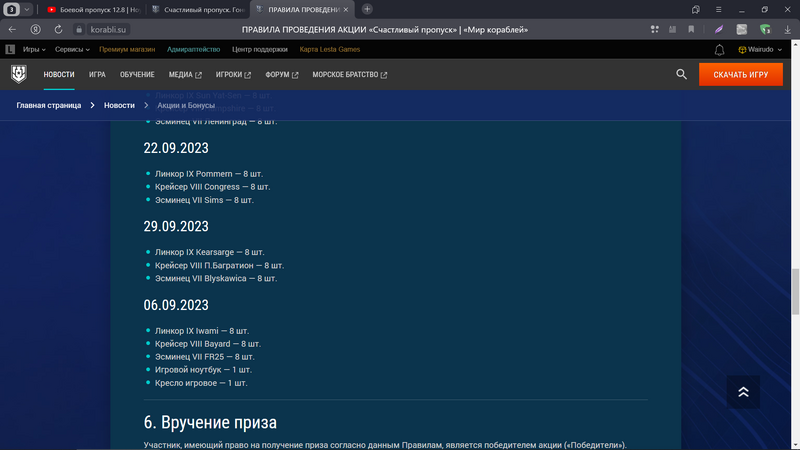Screen dimensions: 800x450
Task: Expand the Игры dropdown
Action: [34, 49]
